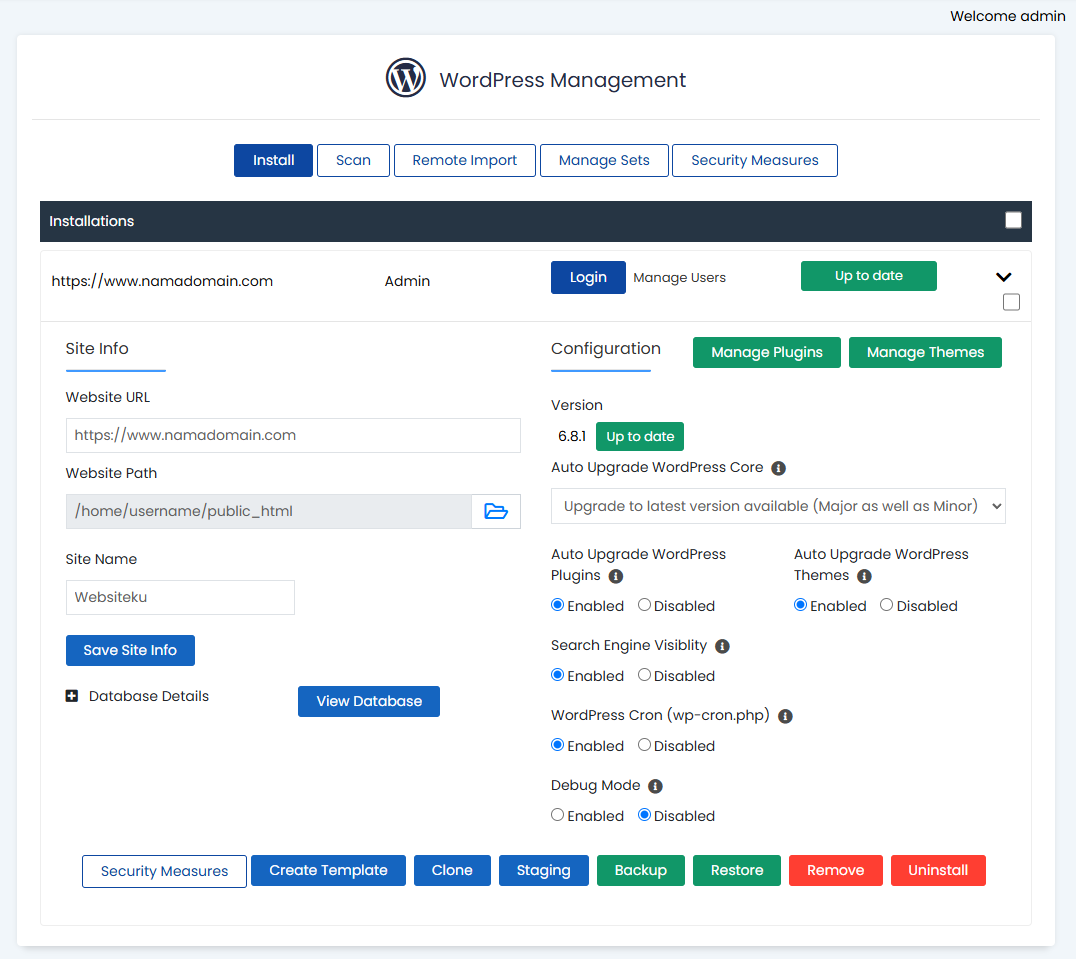Click the blue Login button

click(588, 277)
